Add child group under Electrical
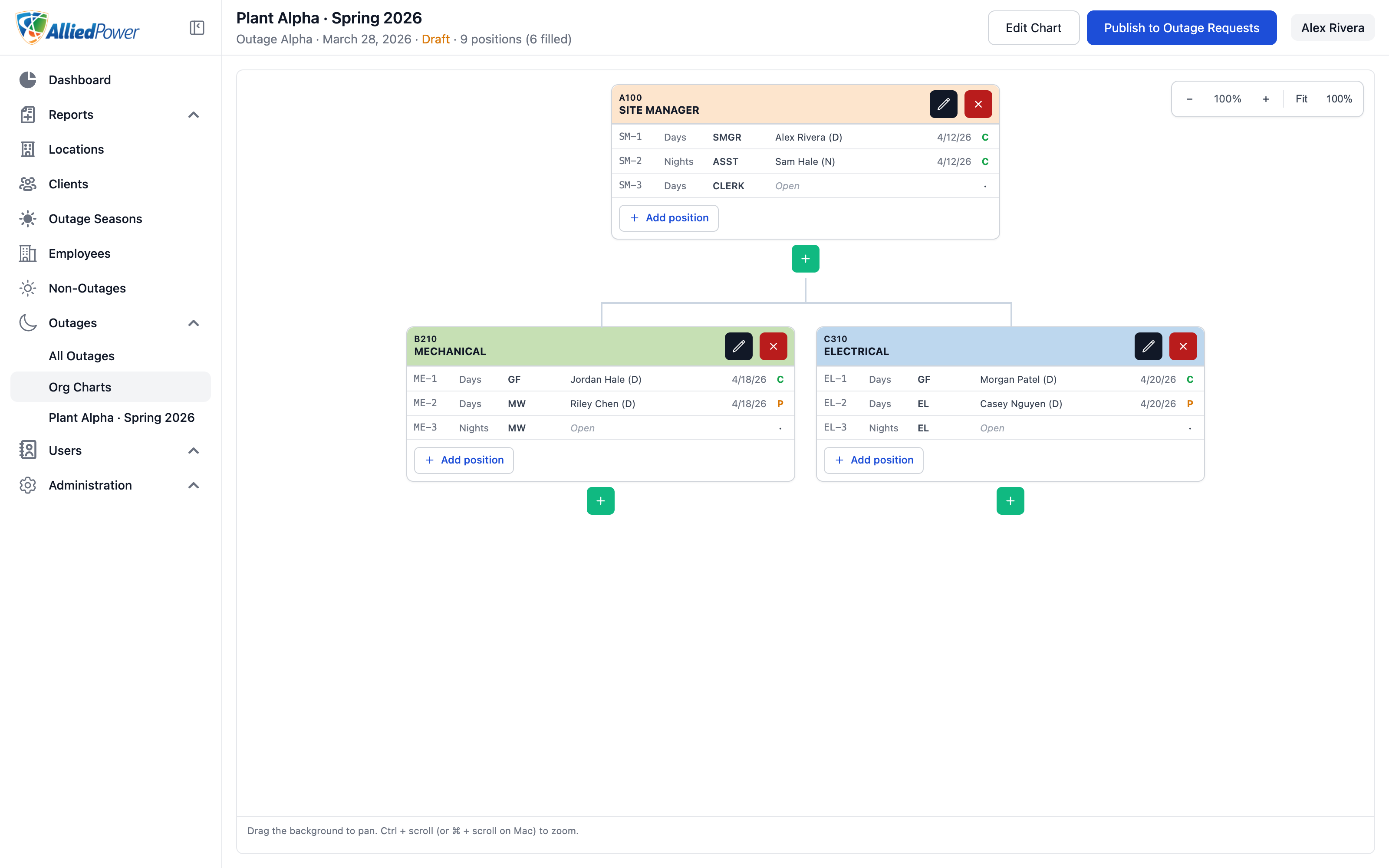The image size is (1389, 868). [1010, 501]
